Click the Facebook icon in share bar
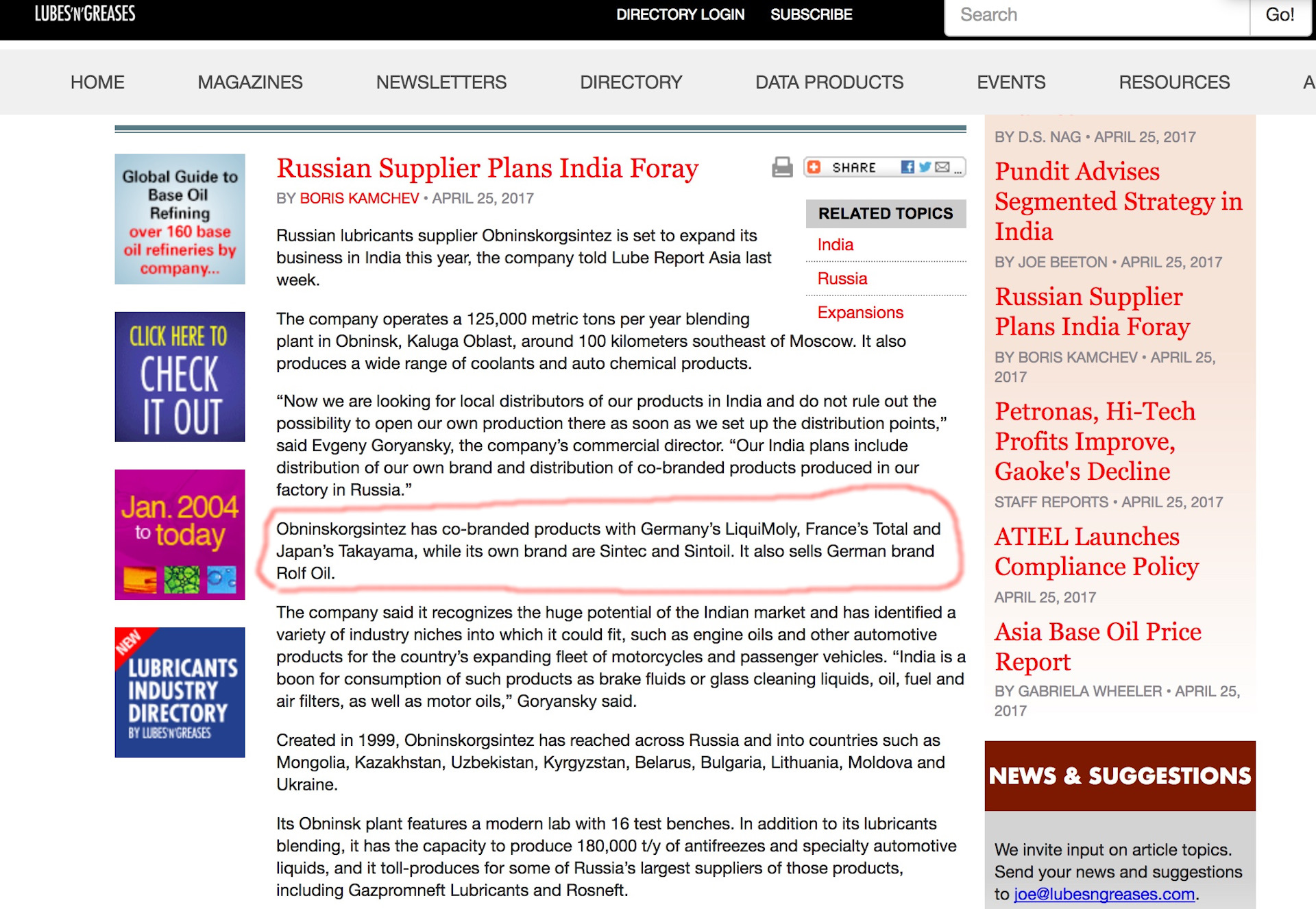 (x=907, y=167)
